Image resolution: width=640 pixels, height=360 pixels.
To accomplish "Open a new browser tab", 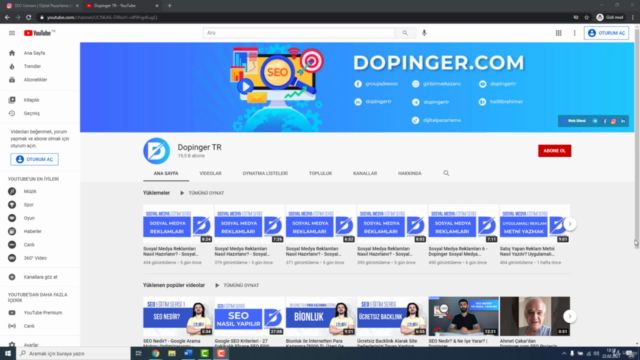I will point(169,6).
